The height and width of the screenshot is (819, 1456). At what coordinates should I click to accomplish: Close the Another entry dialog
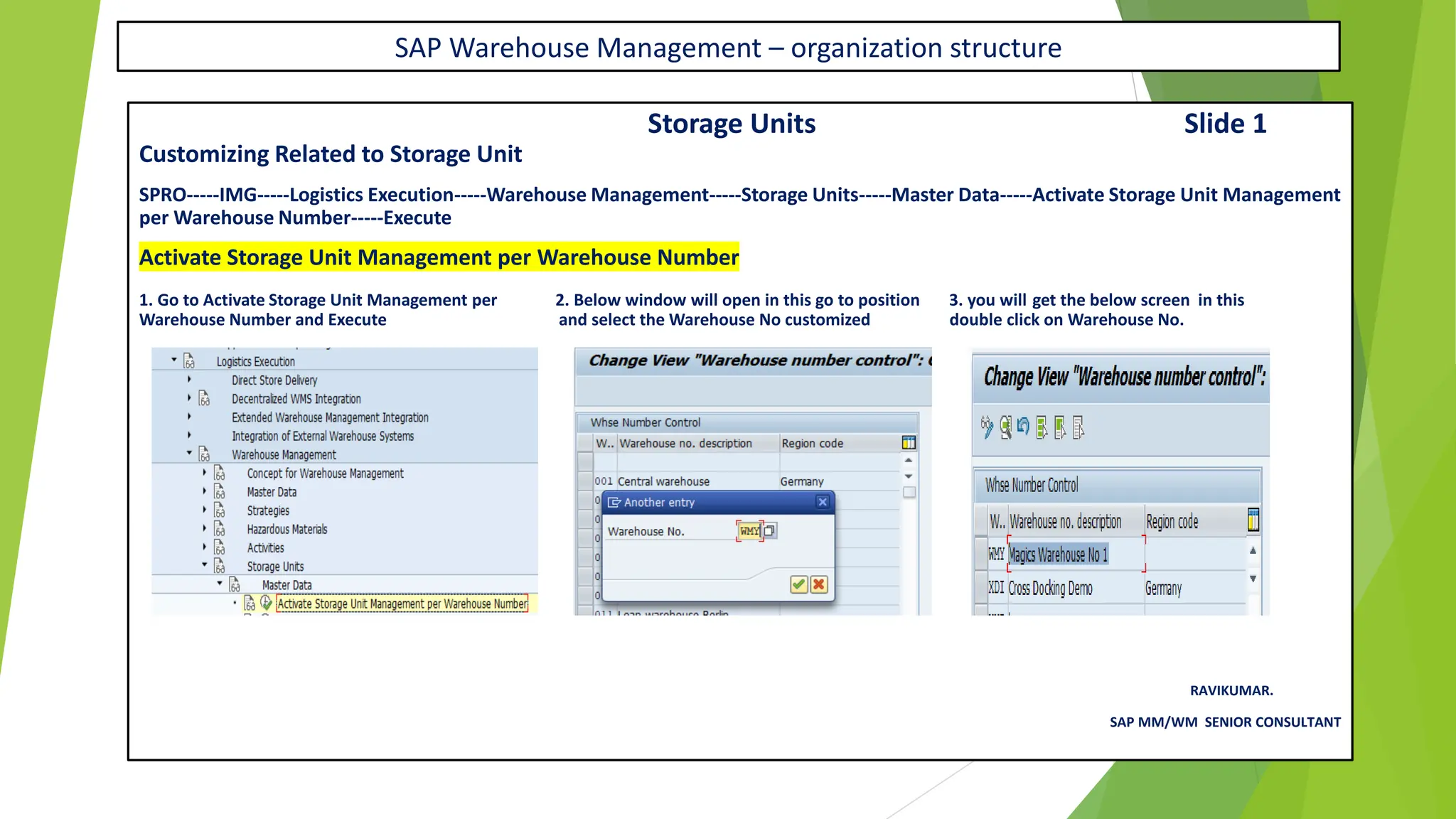tap(823, 502)
